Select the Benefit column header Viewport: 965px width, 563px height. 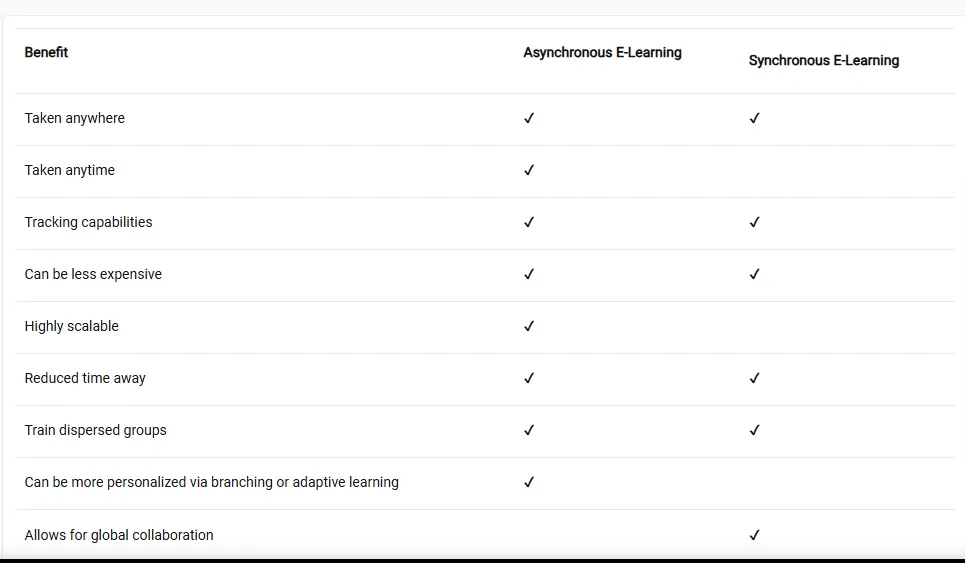pyautogui.click(x=46, y=52)
